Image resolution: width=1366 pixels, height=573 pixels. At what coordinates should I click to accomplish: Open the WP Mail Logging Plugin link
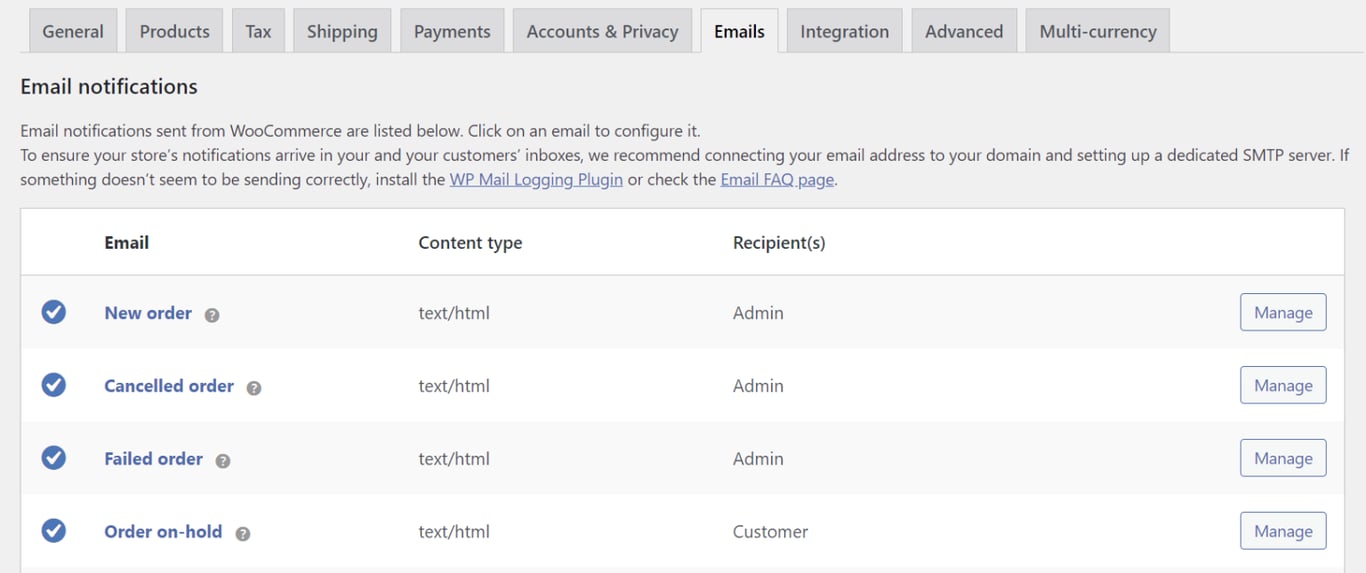[536, 180]
